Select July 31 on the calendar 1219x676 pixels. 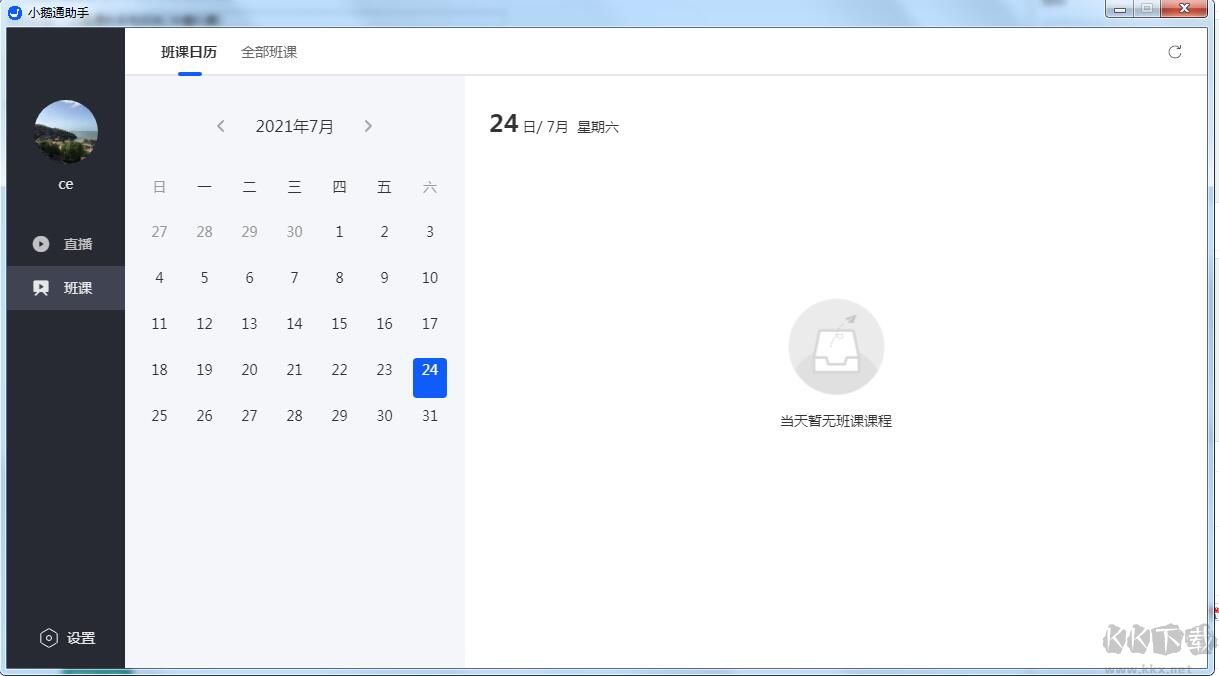(429, 415)
